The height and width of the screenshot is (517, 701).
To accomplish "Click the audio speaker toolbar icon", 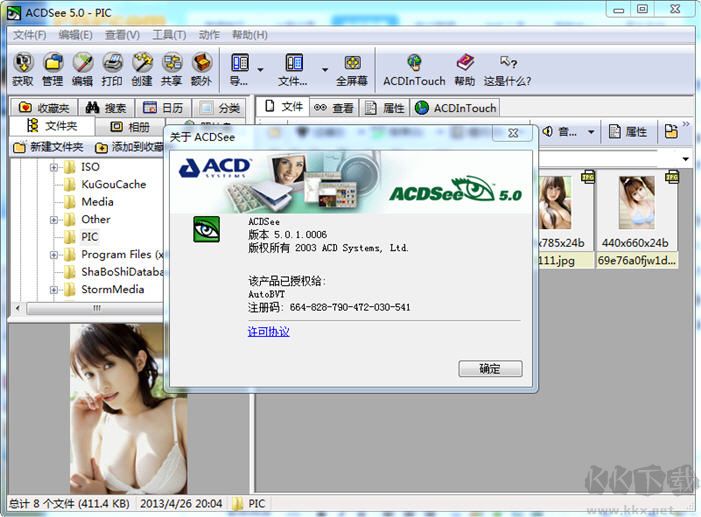I will pos(548,131).
